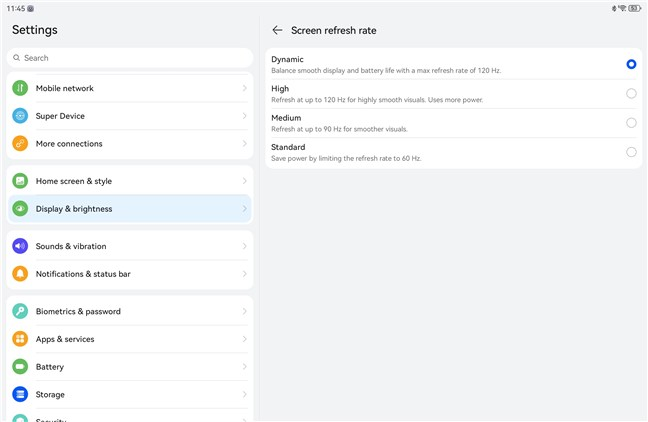This screenshot has height=422, width=648.
Task: Expand Battery settings via its chevron
Action: 245,367
